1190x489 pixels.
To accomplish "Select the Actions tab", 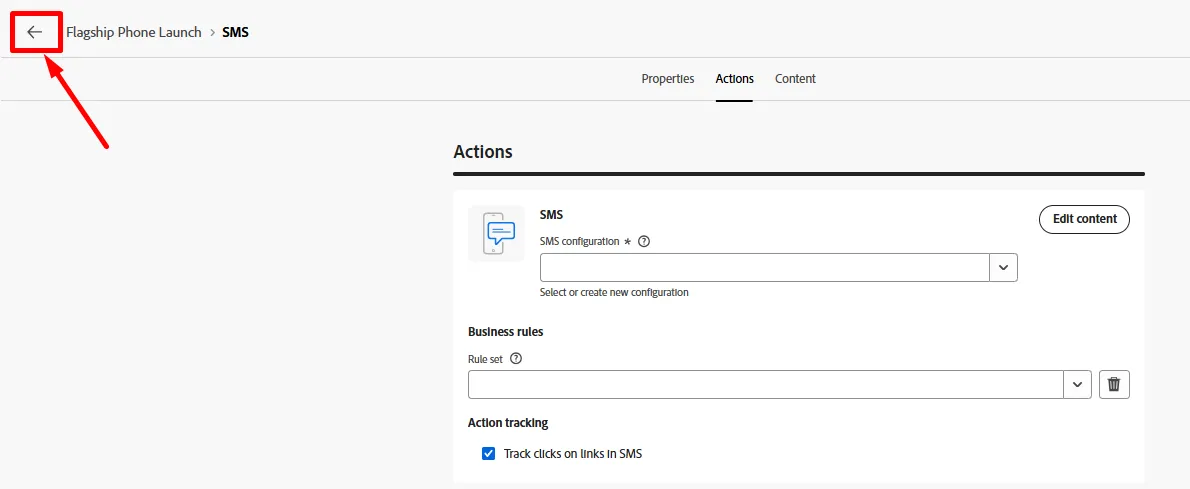I will point(735,79).
